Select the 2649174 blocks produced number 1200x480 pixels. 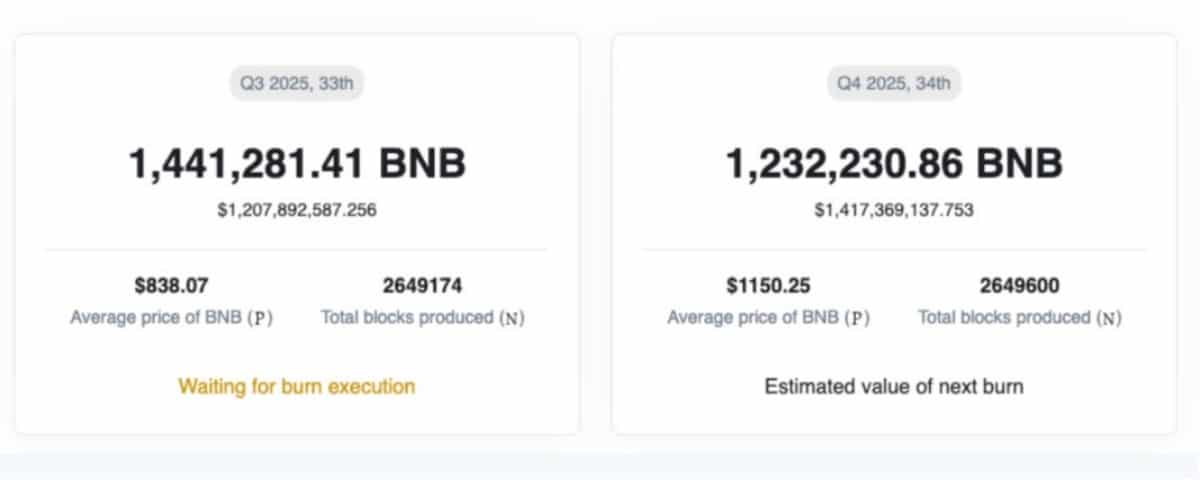click(422, 286)
